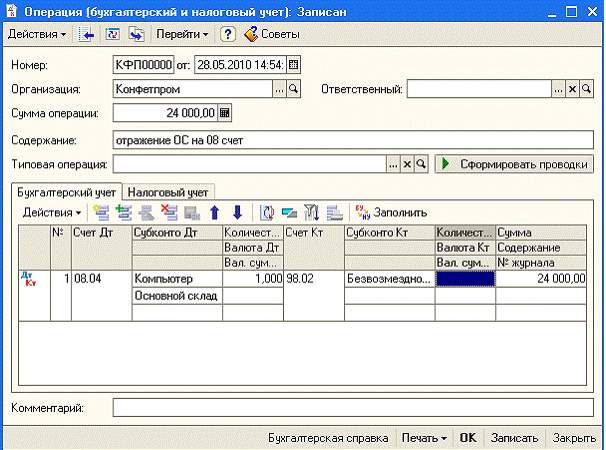Open the Перейти dropdown menu

(x=182, y=34)
